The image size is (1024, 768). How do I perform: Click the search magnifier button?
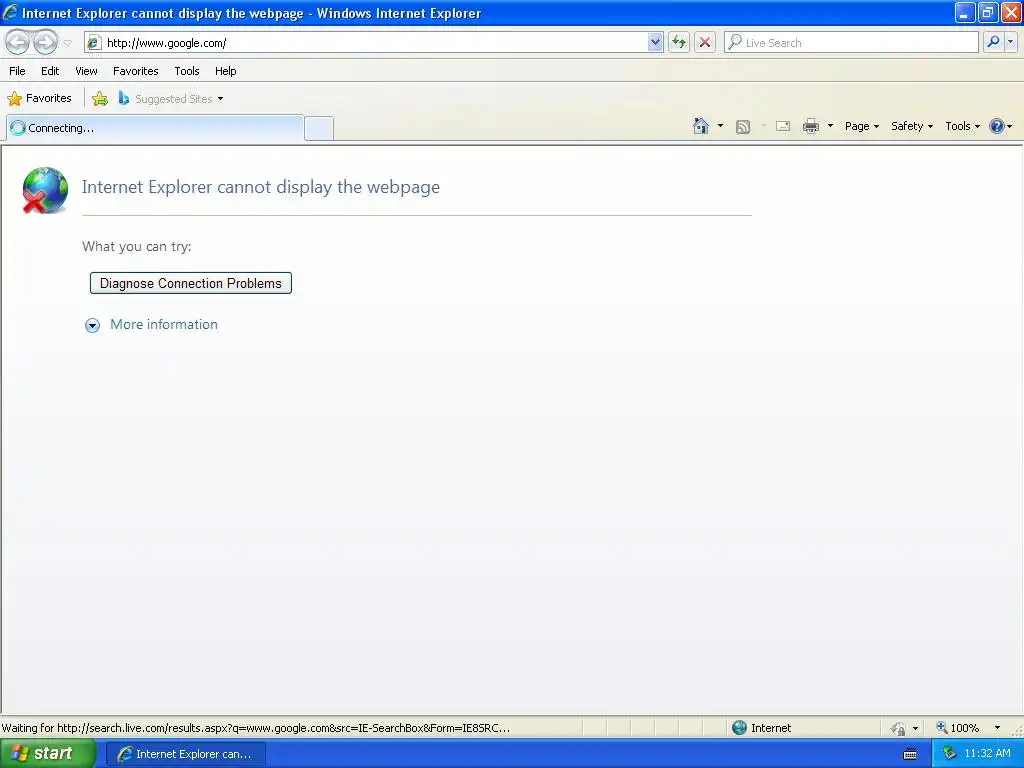click(993, 42)
